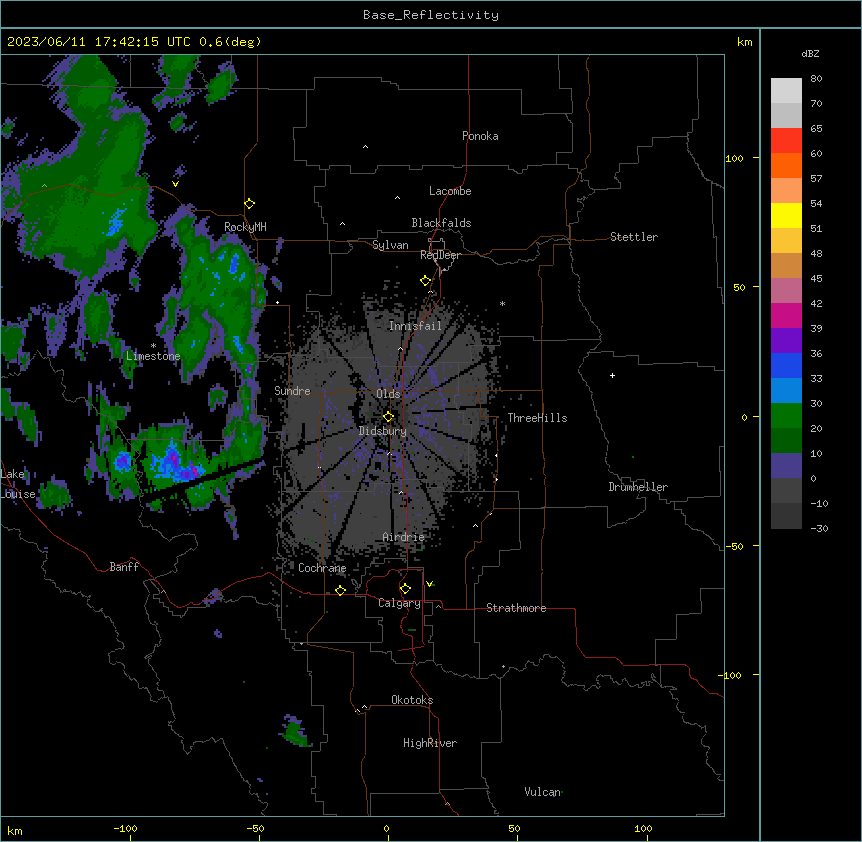Click the Blackfalds label
The image size is (862, 842).
(441, 223)
